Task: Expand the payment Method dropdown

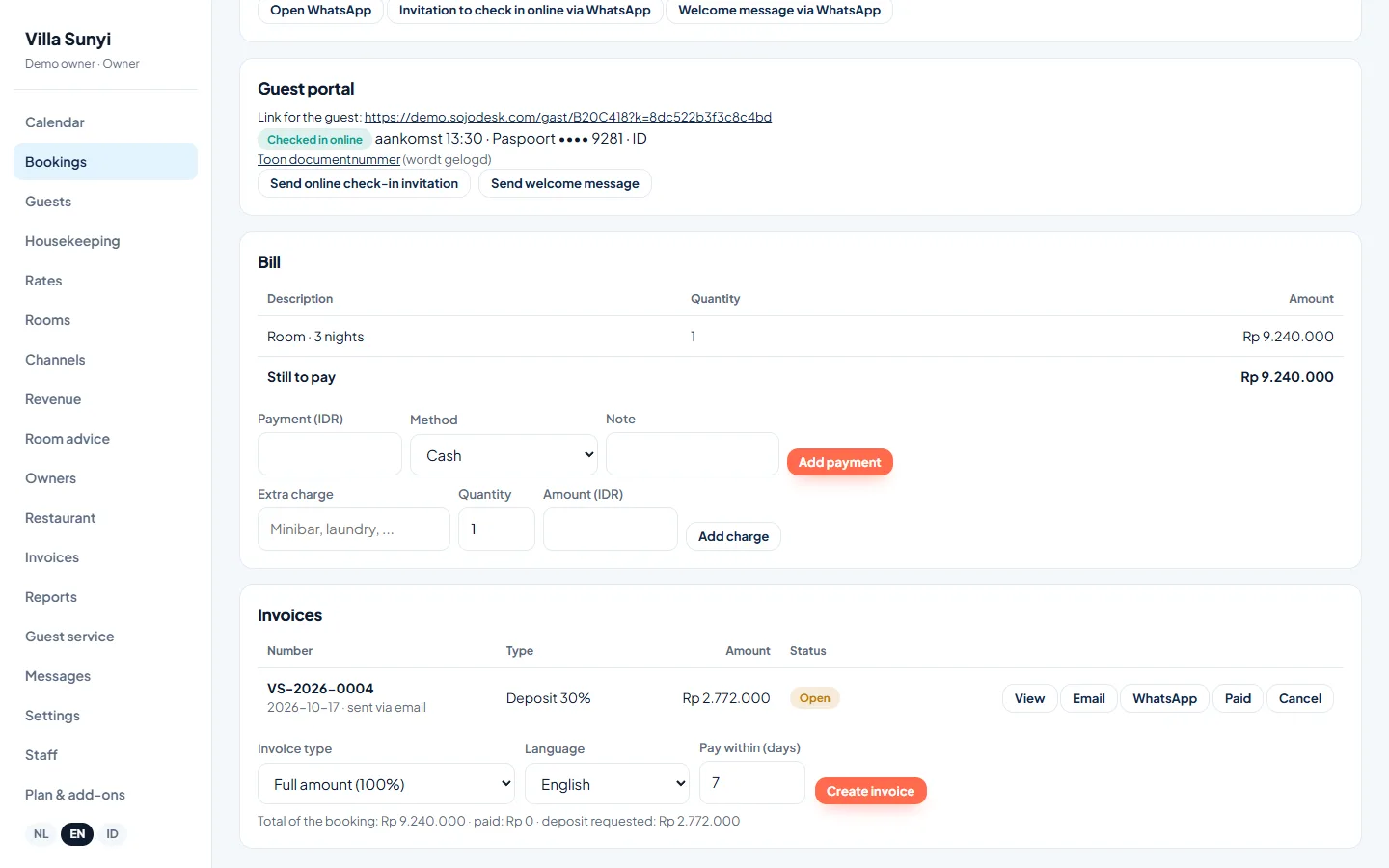Action: pos(504,455)
